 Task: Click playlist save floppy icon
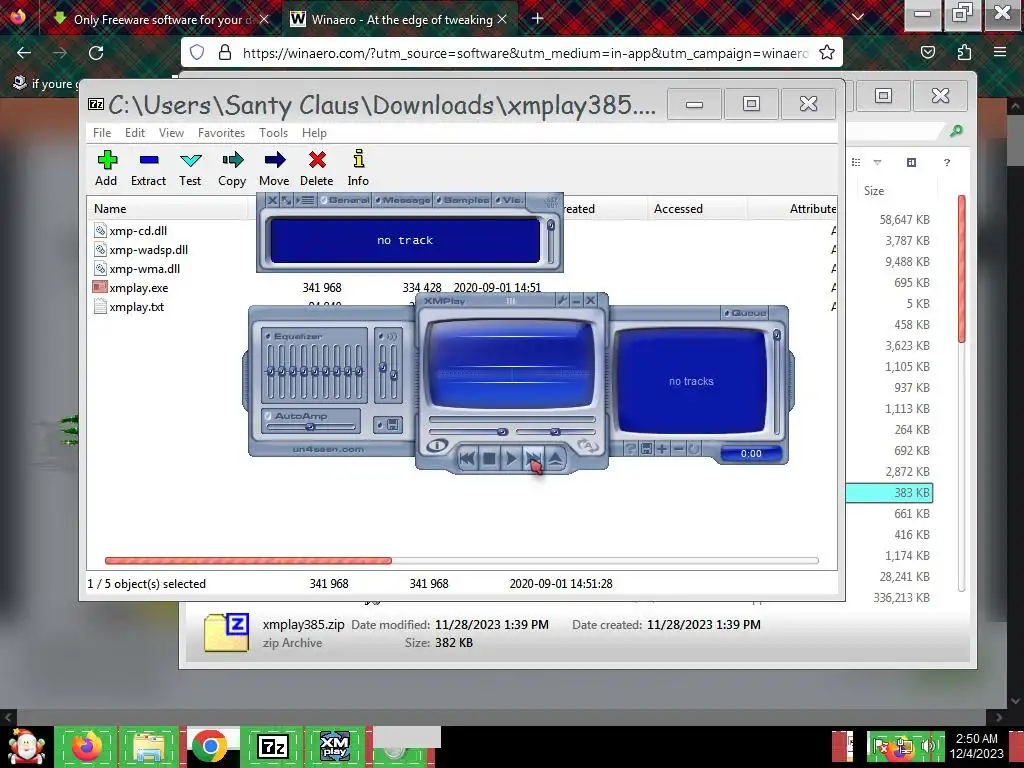tap(646, 449)
